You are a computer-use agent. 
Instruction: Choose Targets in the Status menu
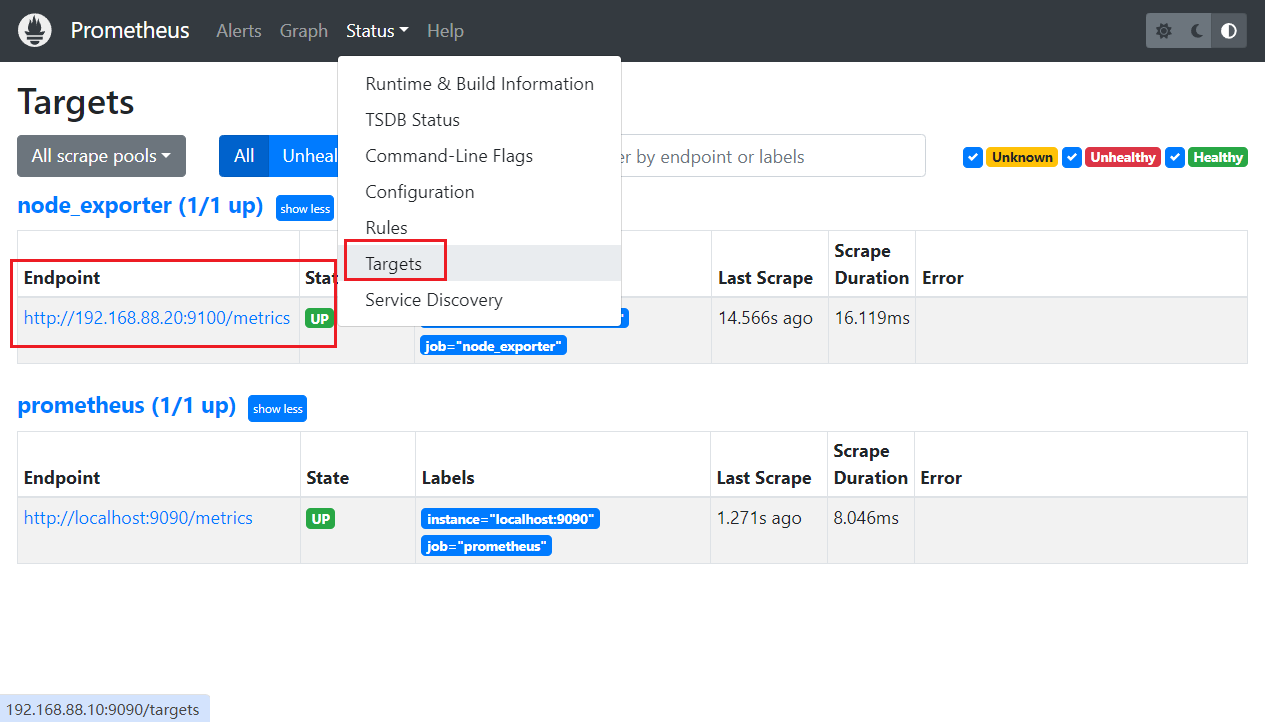479,264
